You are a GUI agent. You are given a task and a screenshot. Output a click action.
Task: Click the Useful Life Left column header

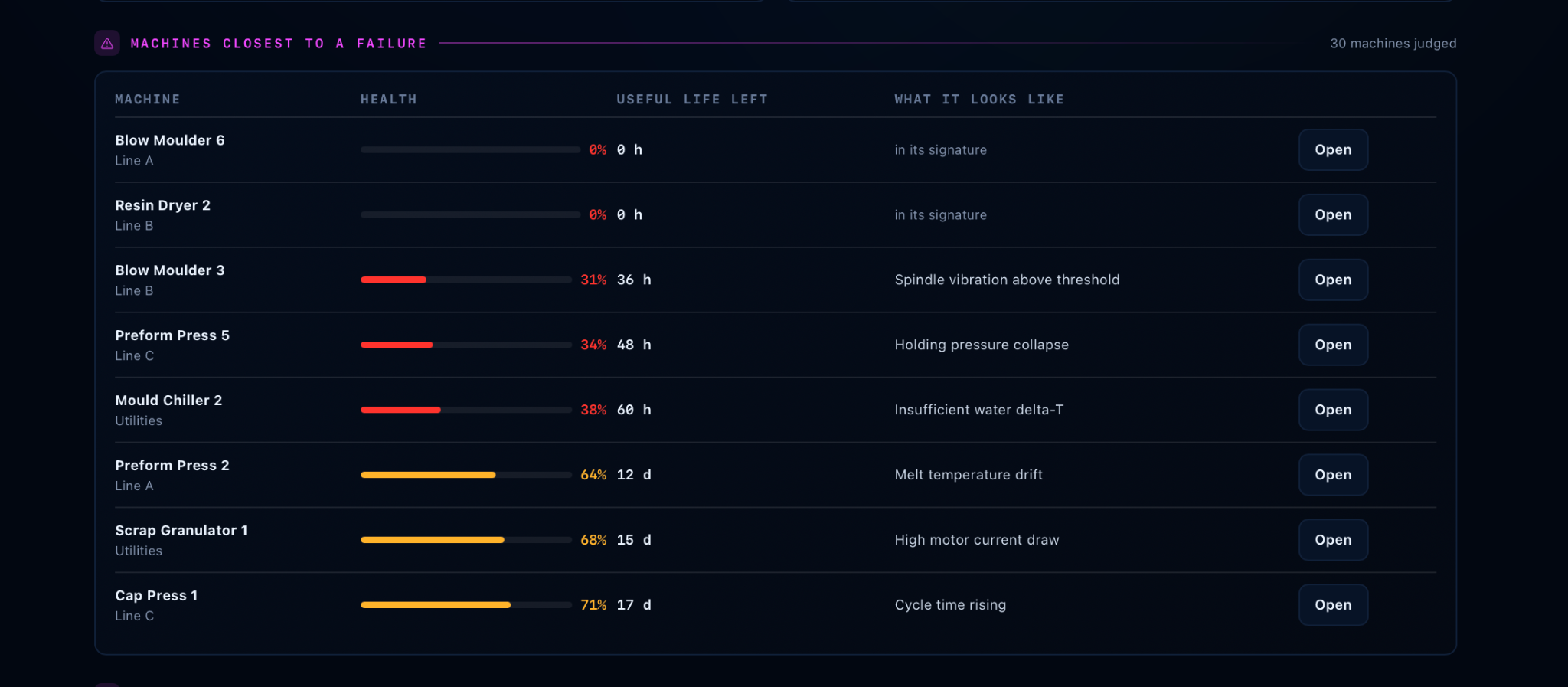(692, 100)
